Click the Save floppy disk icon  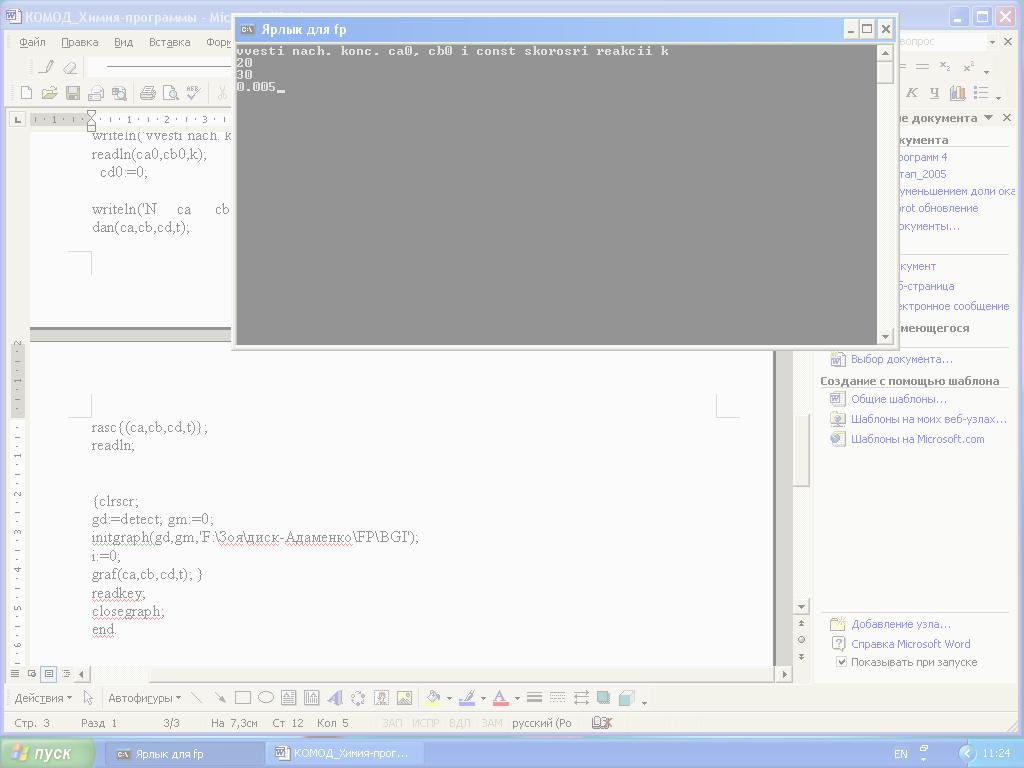coord(73,93)
